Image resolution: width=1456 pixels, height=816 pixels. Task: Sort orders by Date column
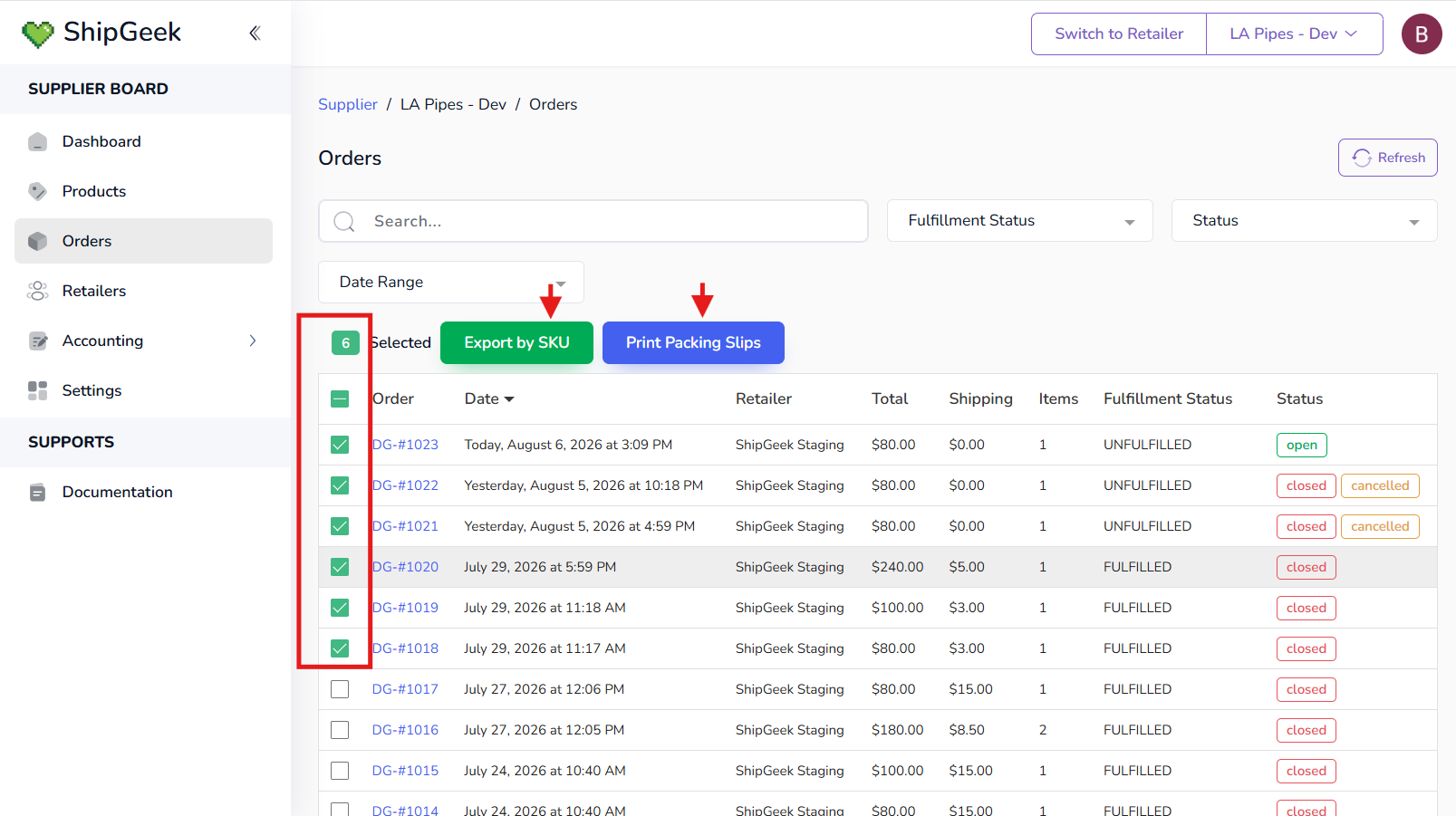coord(489,398)
